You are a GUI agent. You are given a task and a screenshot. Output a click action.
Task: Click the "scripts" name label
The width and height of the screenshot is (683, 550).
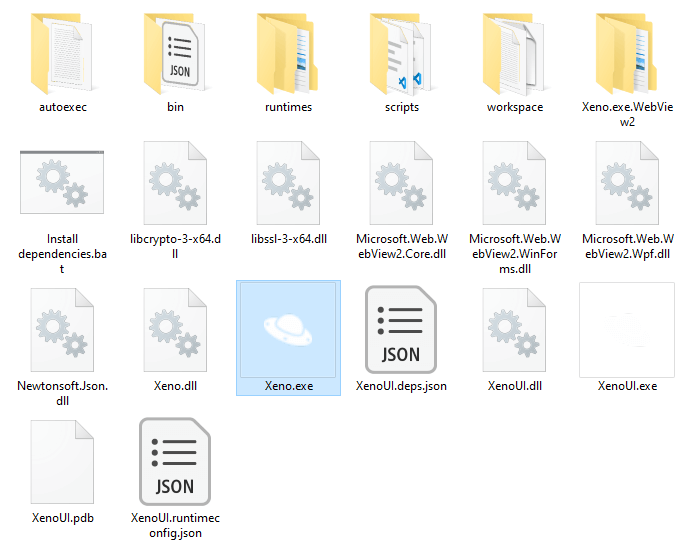point(402,107)
